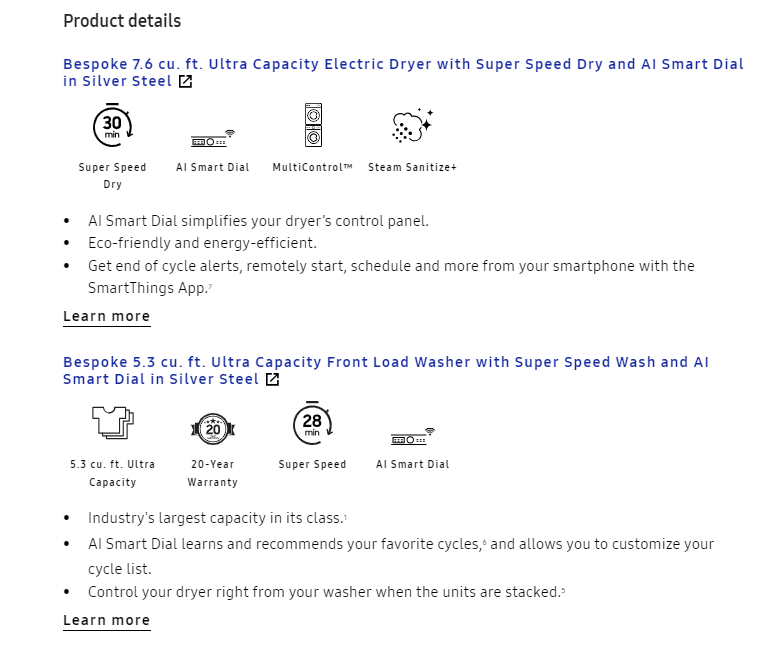Click the MultiControl stacked units icon
773x663 pixels.
(313, 125)
